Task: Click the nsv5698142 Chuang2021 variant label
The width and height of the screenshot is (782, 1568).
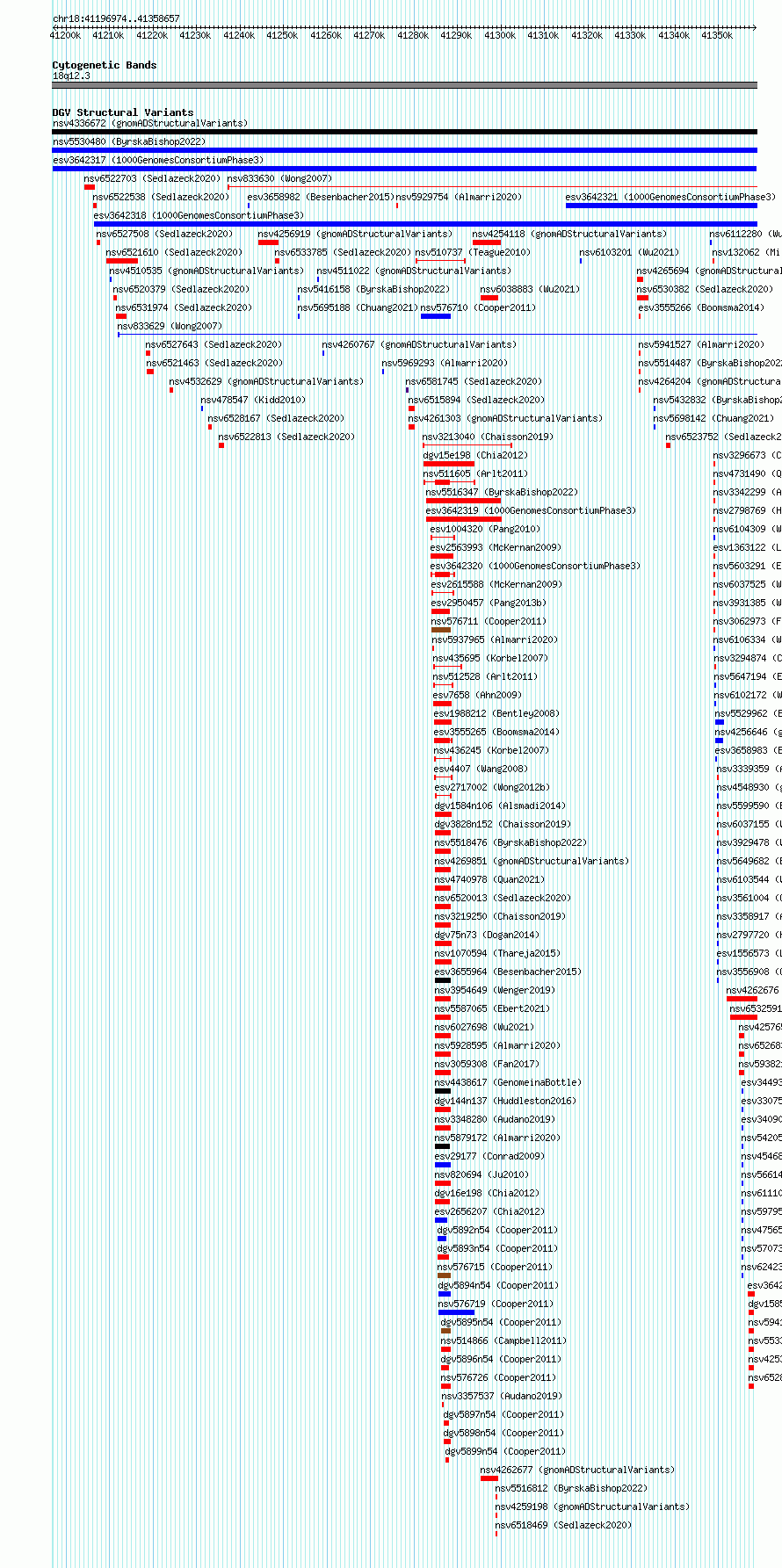Action: click(714, 418)
